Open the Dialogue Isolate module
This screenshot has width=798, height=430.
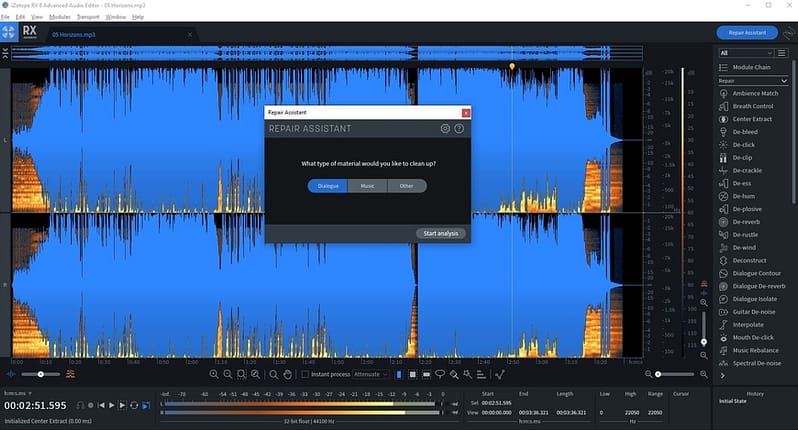click(x=754, y=299)
